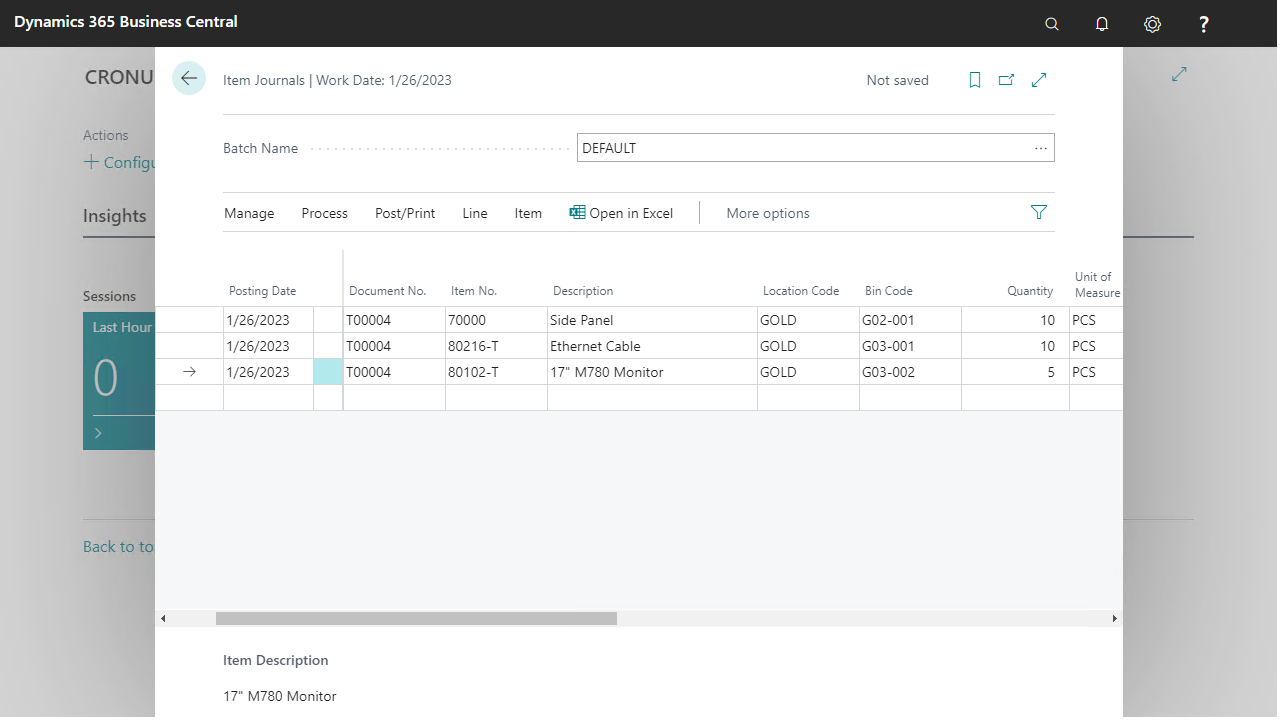1280x720 pixels.
Task: Click the background role center expand arrows
Action: coord(1179,74)
